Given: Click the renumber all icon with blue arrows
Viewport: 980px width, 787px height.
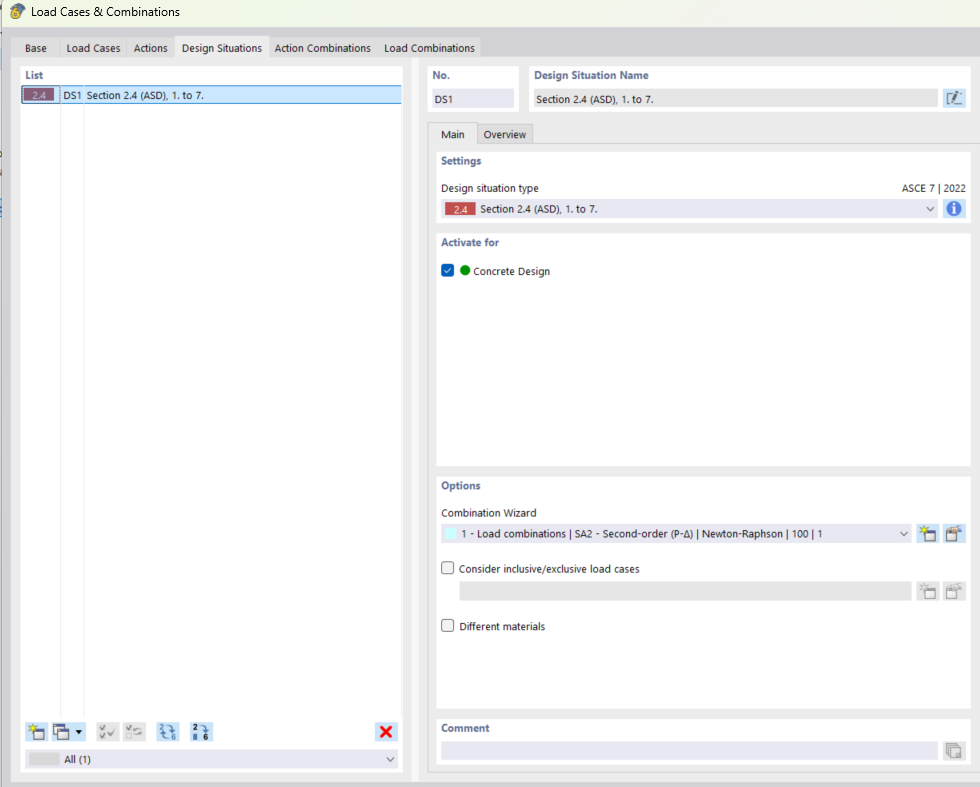Looking at the screenshot, I should pyautogui.click(x=168, y=731).
